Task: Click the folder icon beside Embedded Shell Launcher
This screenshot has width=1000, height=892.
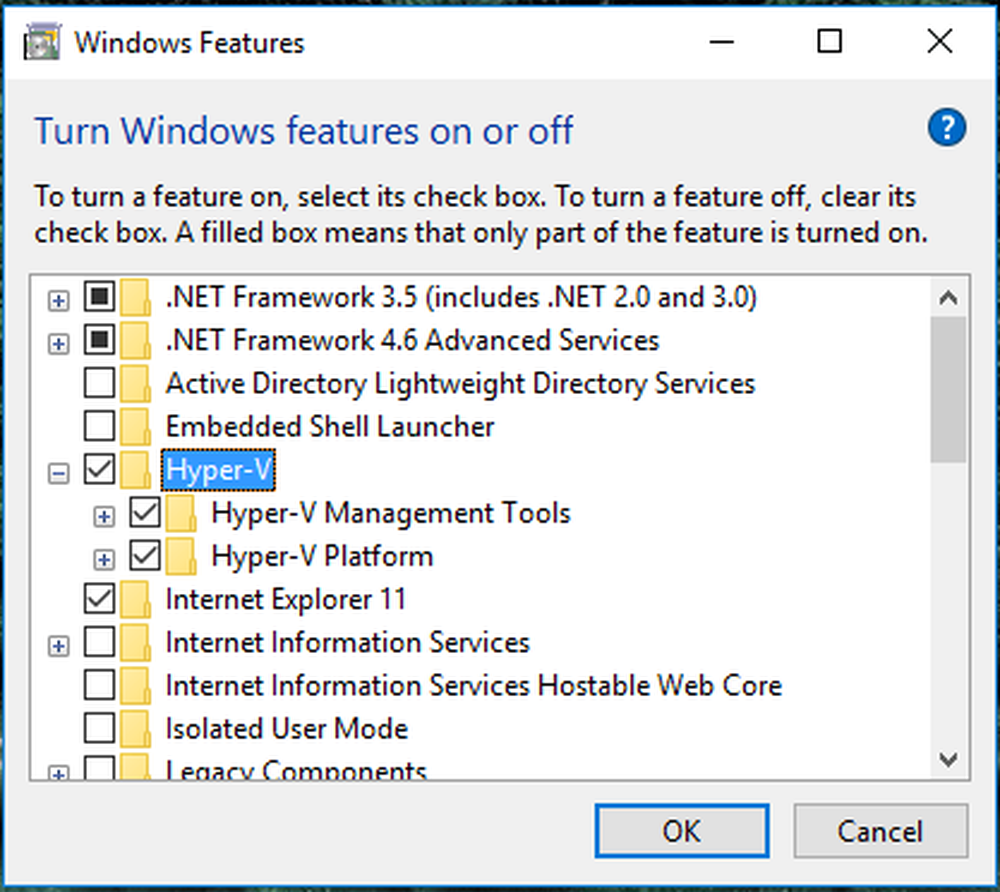Action: pyautogui.click(x=136, y=427)
